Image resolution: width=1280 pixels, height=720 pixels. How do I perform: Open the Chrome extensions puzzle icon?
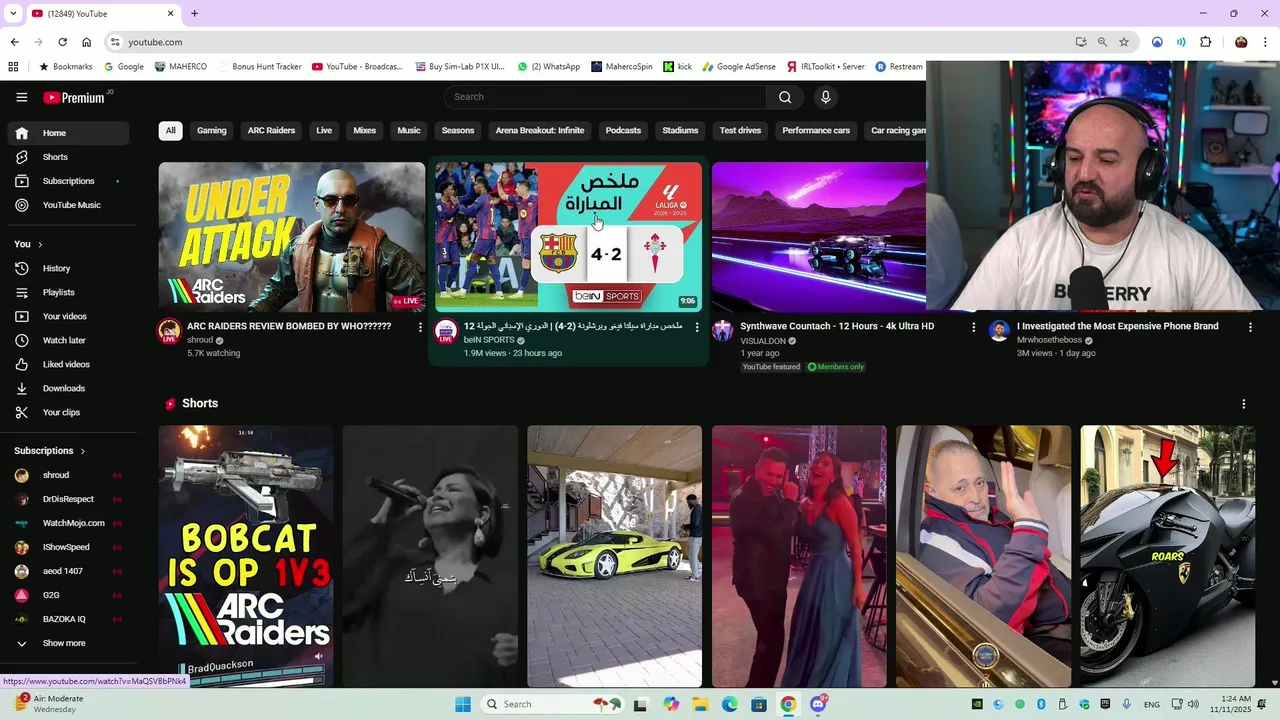(1205, 42)
